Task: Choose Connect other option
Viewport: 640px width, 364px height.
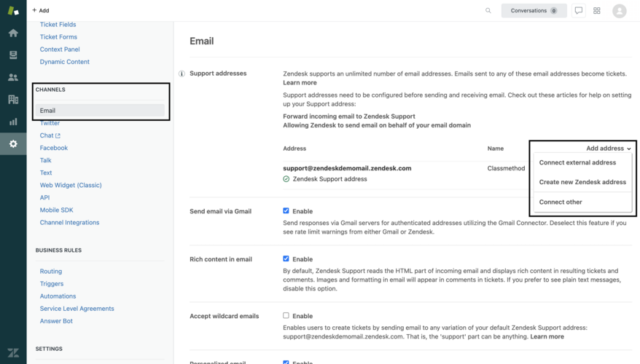Action: click(x=560, y=202)
